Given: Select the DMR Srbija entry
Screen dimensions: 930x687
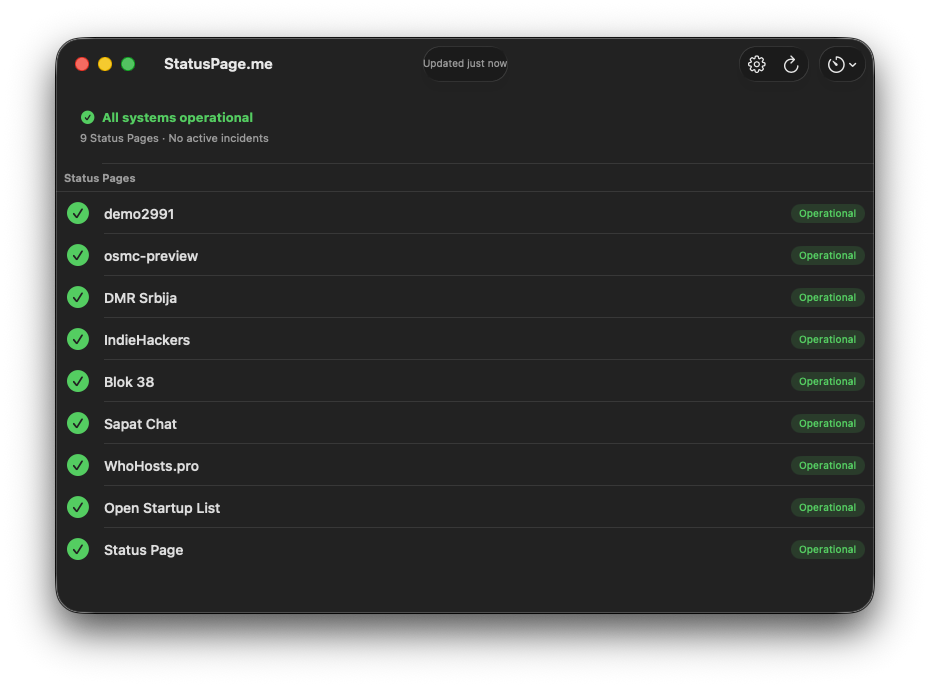Looking at the screenshot, I should (465, 297).
